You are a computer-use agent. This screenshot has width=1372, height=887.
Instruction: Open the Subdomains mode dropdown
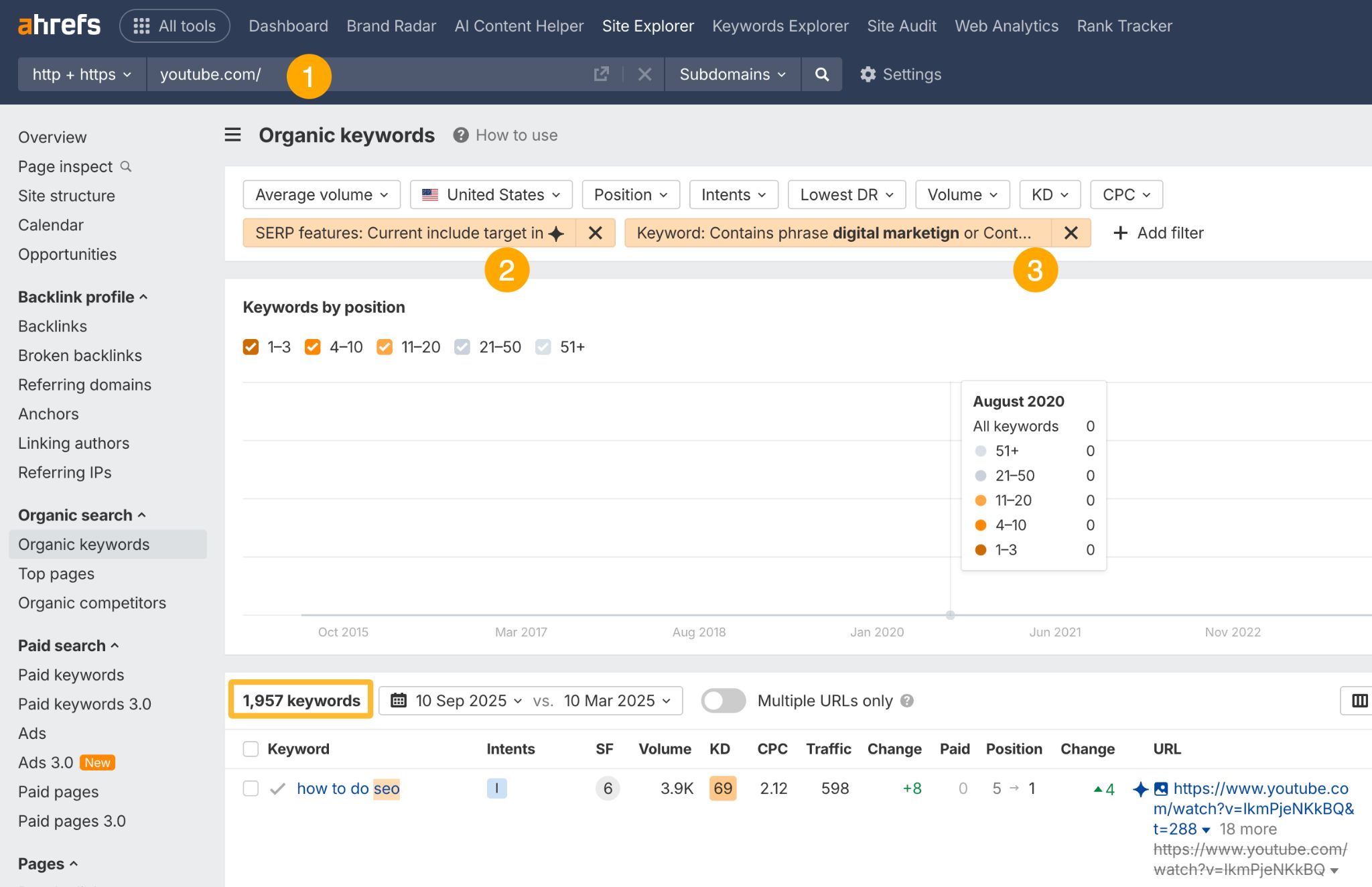[x=732, y=74]
